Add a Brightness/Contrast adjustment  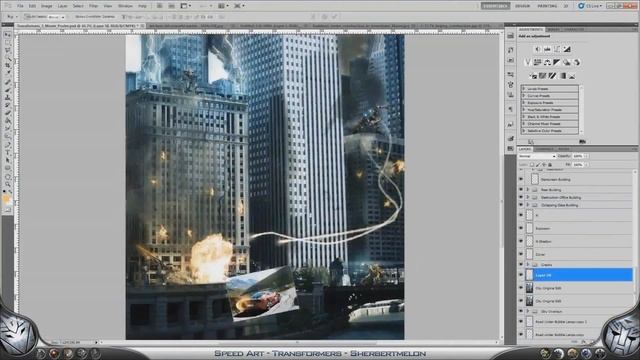538,49
